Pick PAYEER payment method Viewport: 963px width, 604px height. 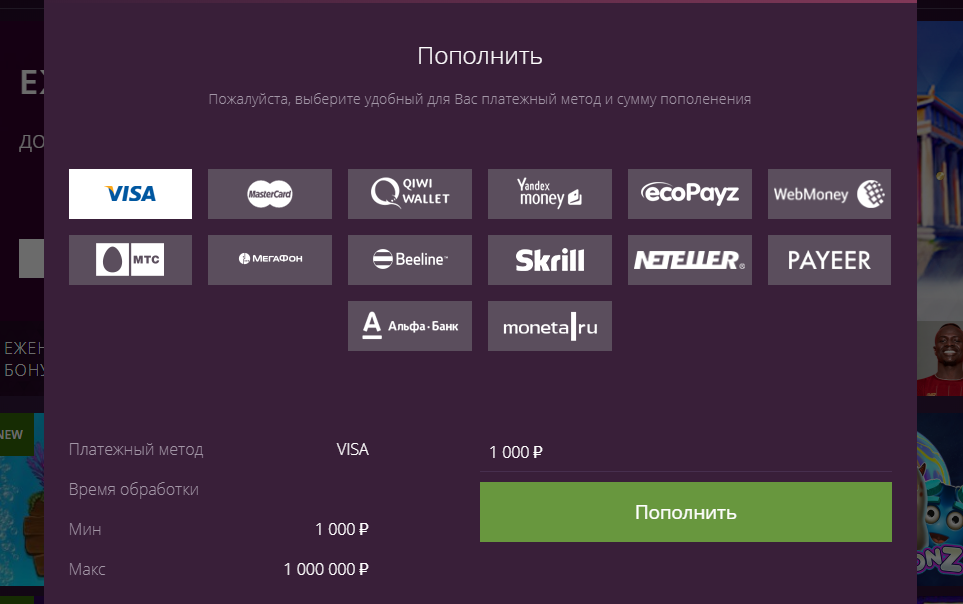[x=829, y=260]
